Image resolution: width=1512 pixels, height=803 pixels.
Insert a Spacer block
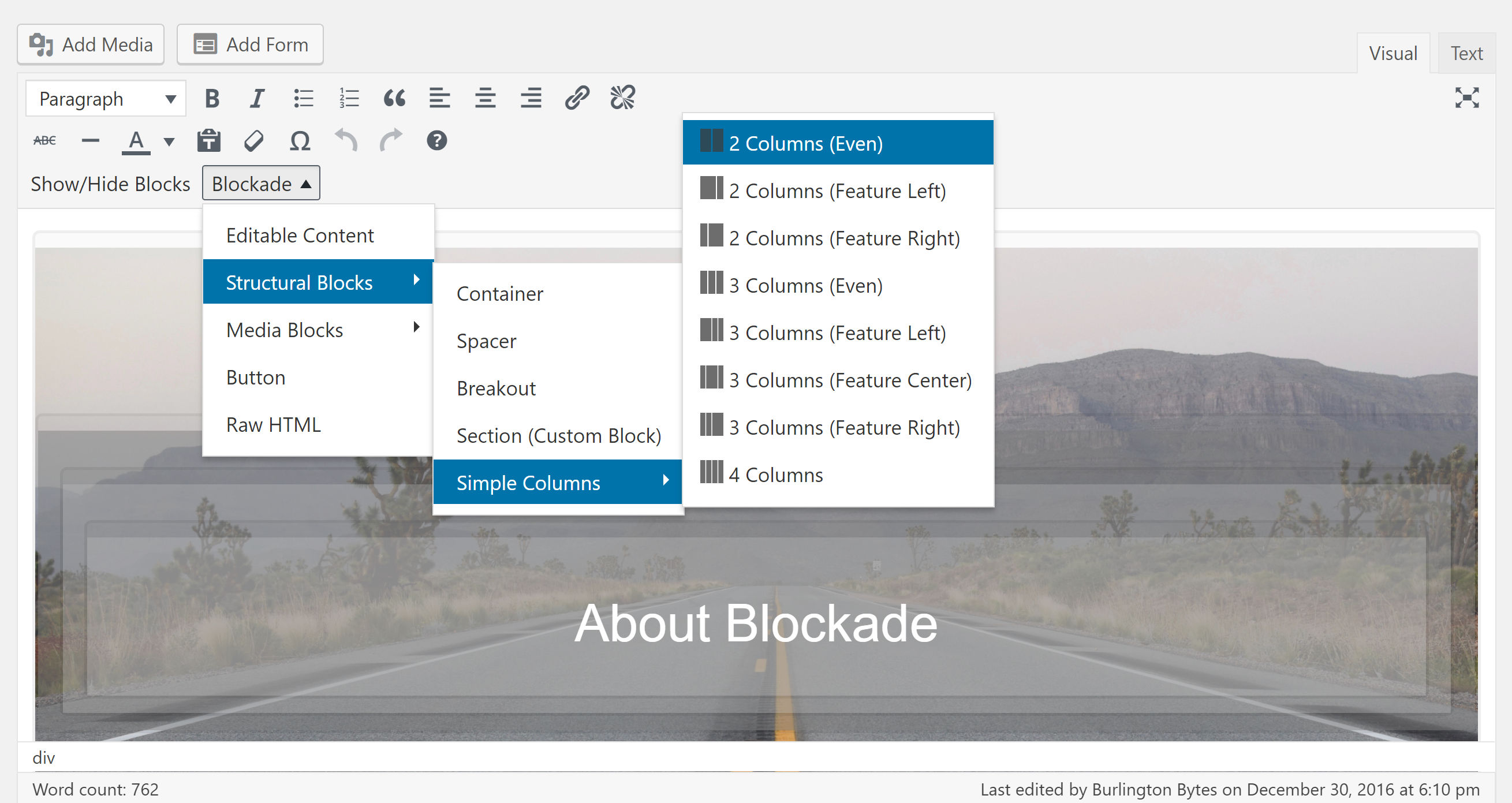click(x=558, y=341)
